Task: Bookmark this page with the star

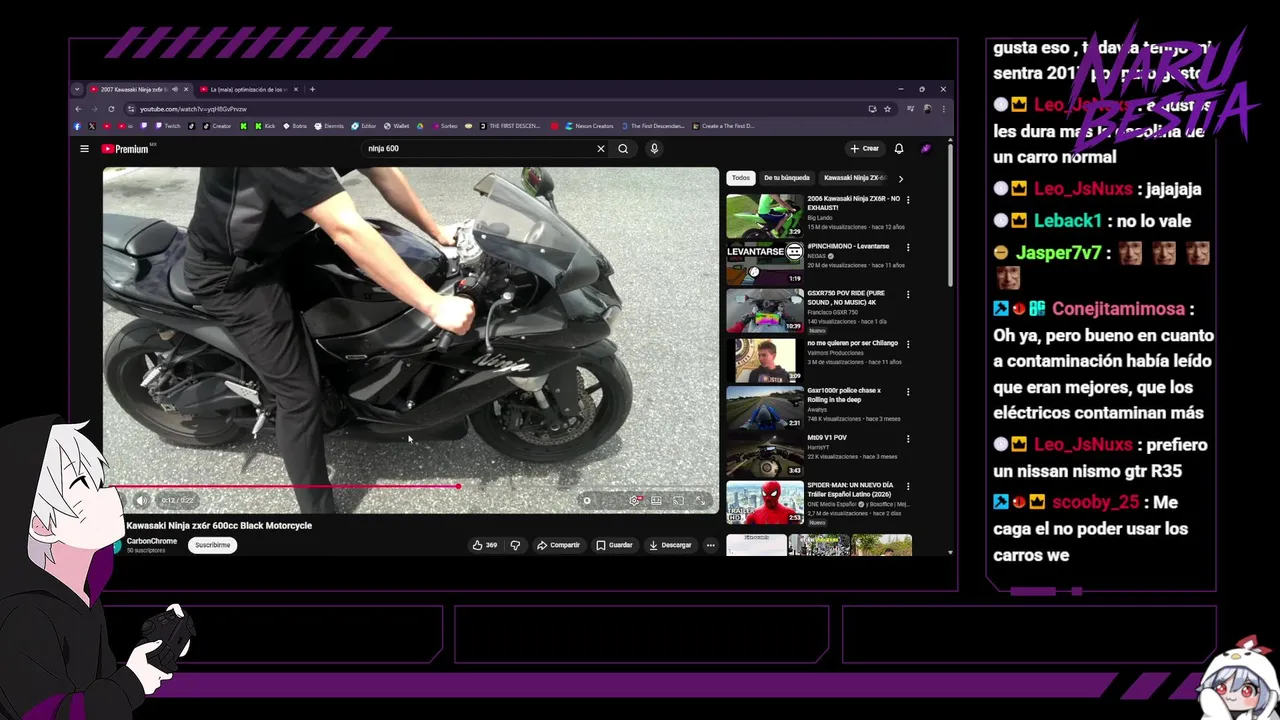Action: [887, 109]
